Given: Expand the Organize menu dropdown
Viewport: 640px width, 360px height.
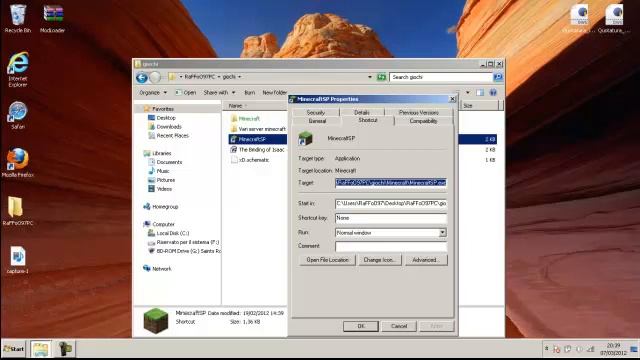Looking at the screenshot, I should click(153, 93).
